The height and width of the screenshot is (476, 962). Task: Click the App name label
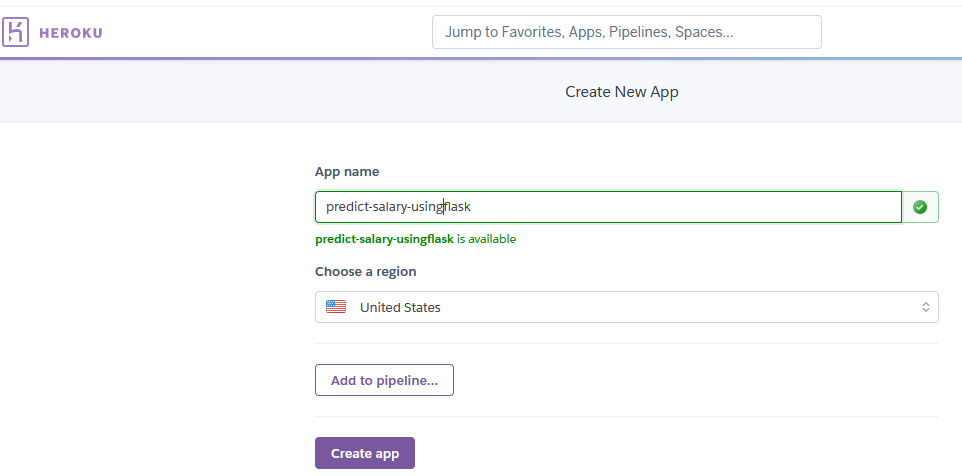coord(347,172)
